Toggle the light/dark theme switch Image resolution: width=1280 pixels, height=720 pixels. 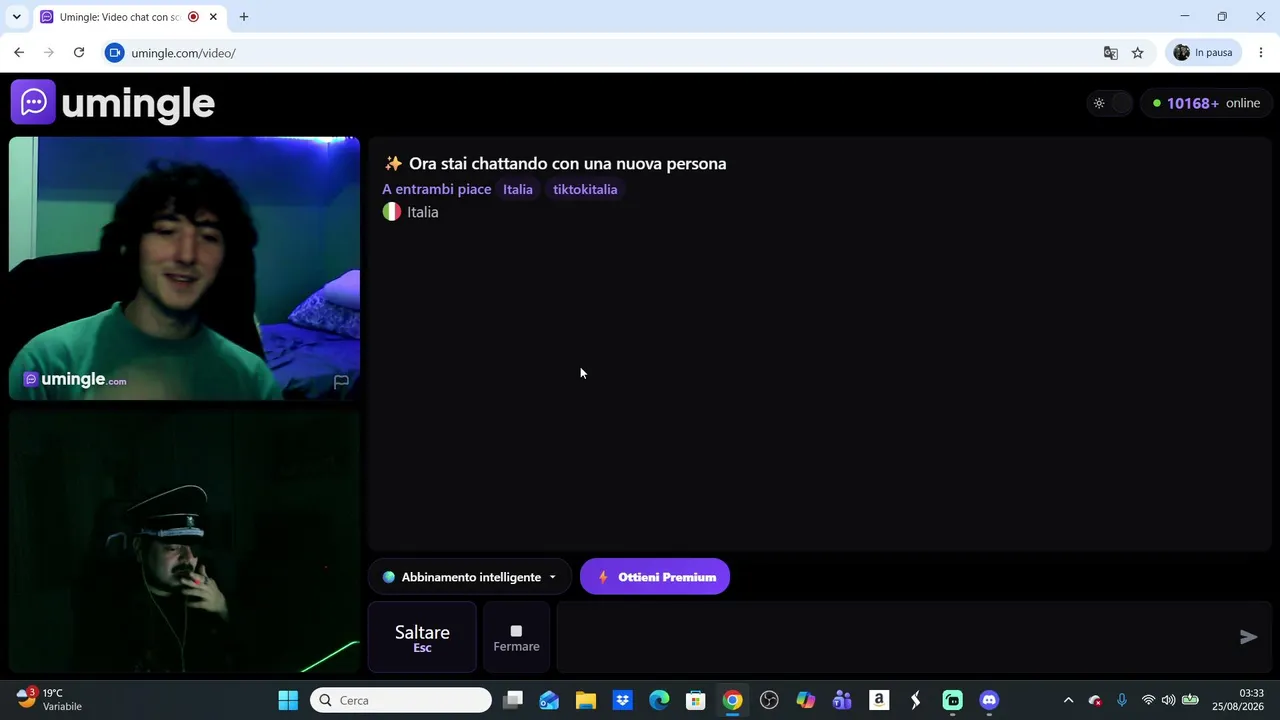[x=1110, y=103]
